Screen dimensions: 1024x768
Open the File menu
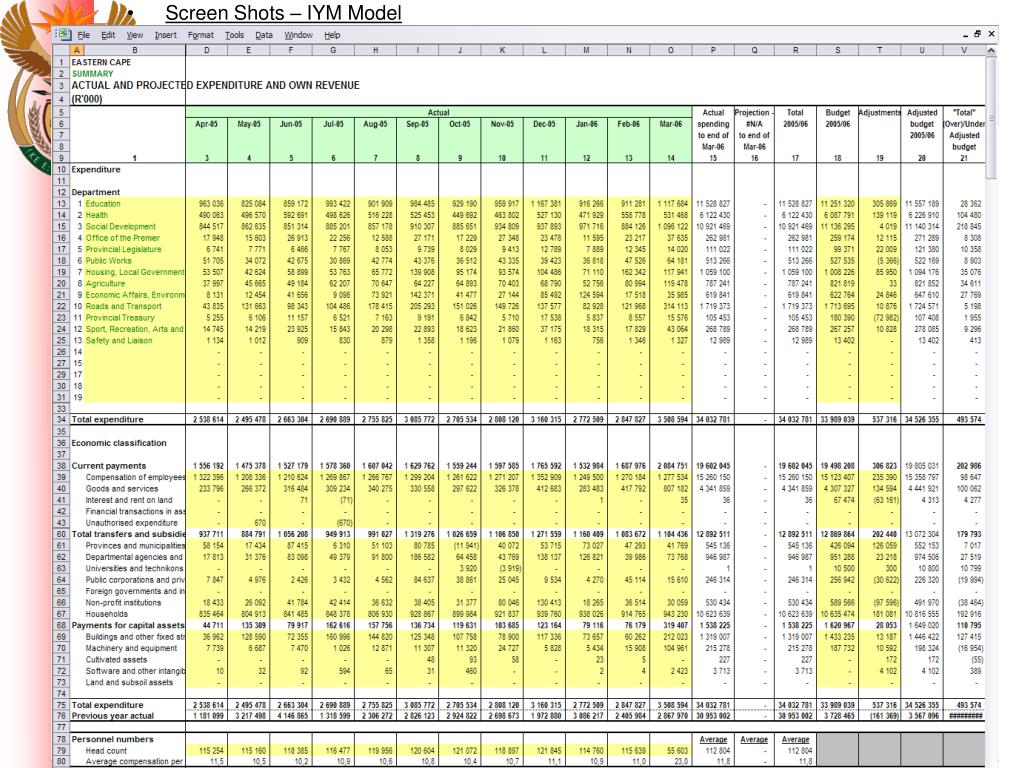(x=84, y=35)
